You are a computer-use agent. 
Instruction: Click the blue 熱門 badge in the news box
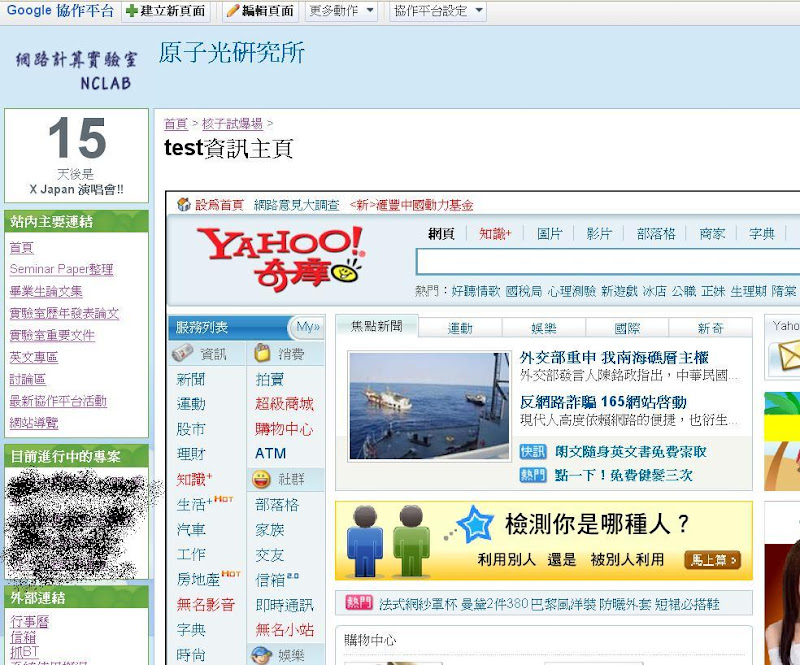pos(533,475)
